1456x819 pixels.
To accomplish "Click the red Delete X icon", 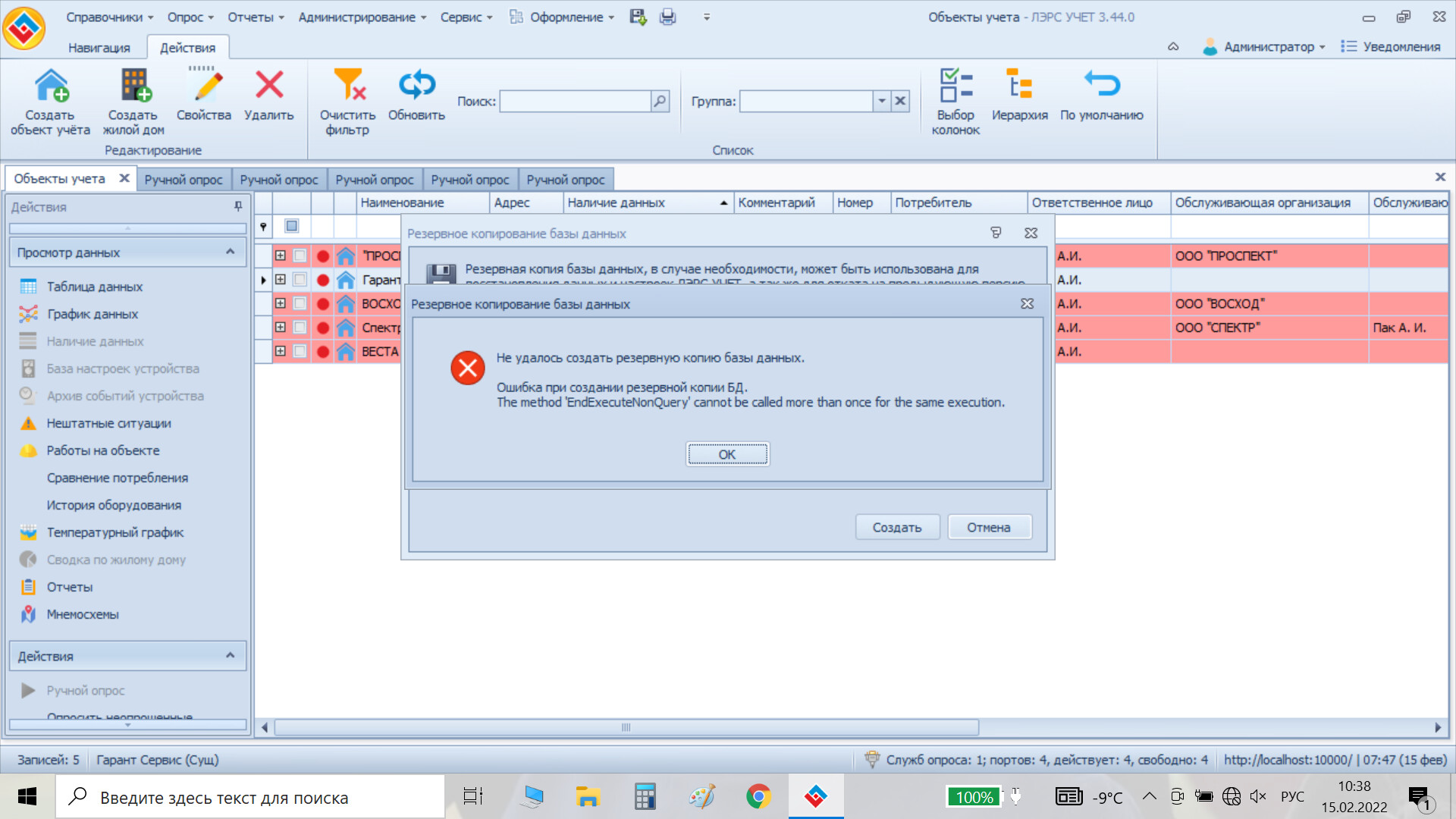I will [x=269, y=85].
